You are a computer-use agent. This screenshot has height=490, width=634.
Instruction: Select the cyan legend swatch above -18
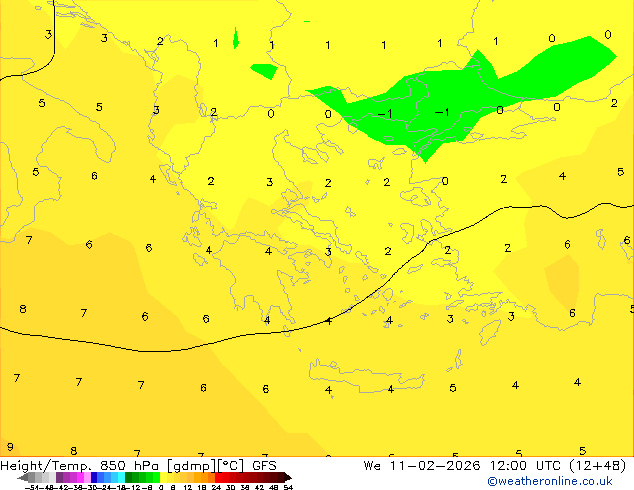coord(121,477)
